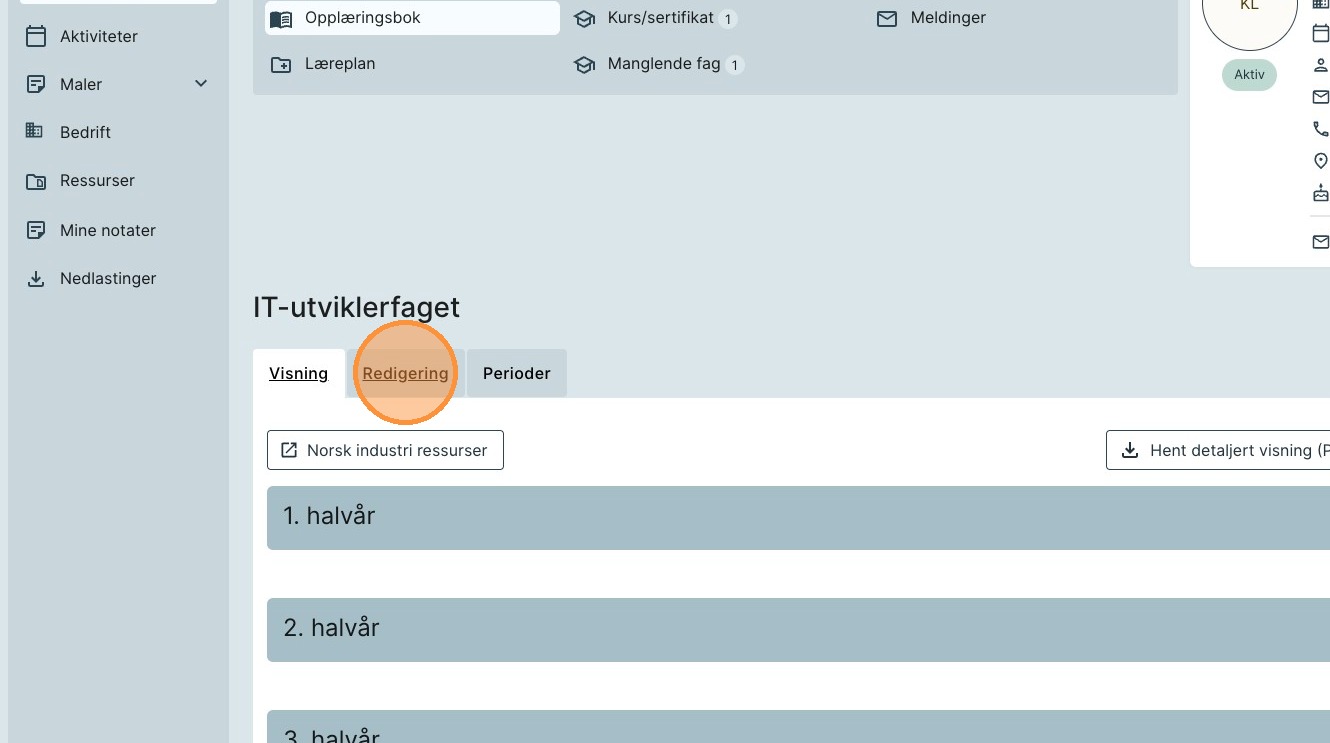The width and height of the screenshot is (1330, 743).
Task: Open the Perioder tab
Action: (516, 373)
